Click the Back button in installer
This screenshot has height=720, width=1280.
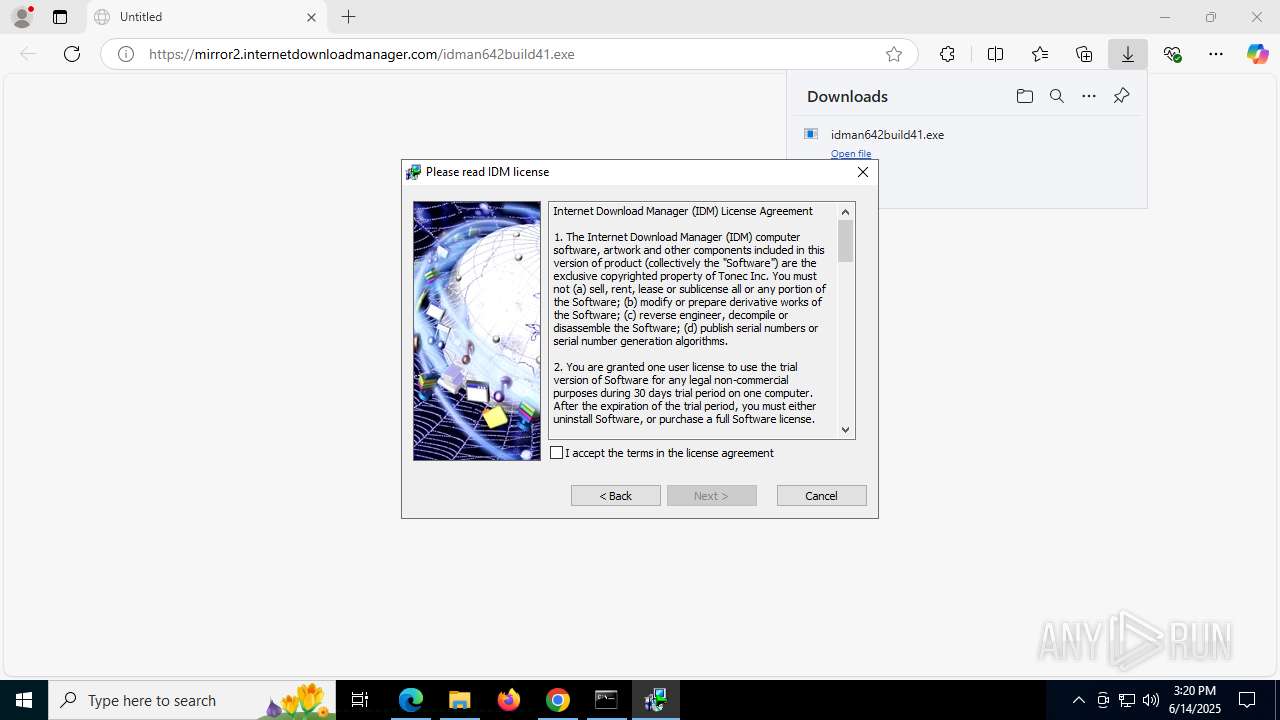(x=616, y=496)
